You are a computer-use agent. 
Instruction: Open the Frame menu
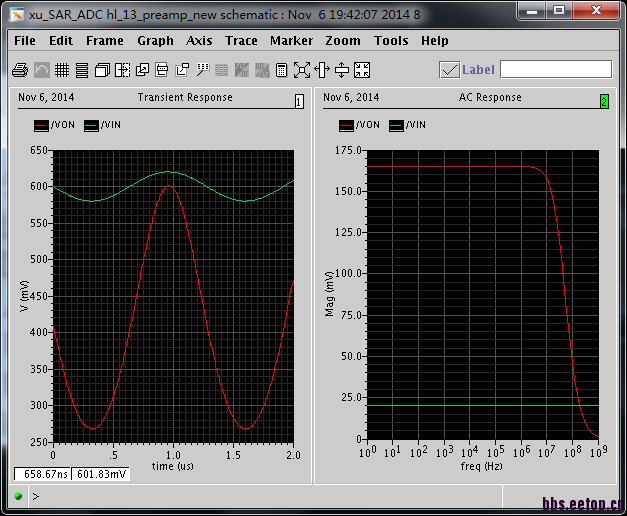[x=105, y=41]
